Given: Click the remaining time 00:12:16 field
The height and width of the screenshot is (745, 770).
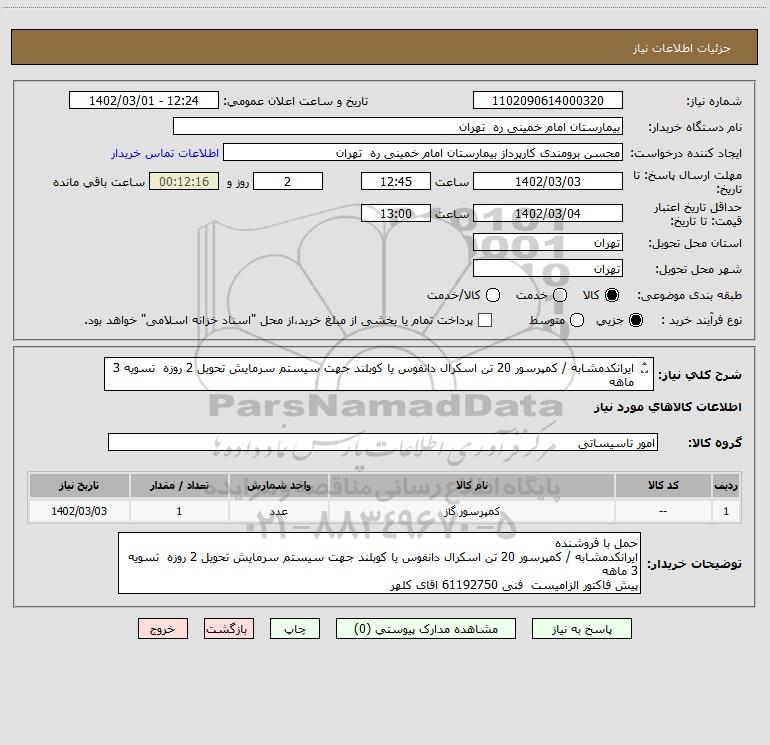Looking at the screenshot, I should 184,181.
